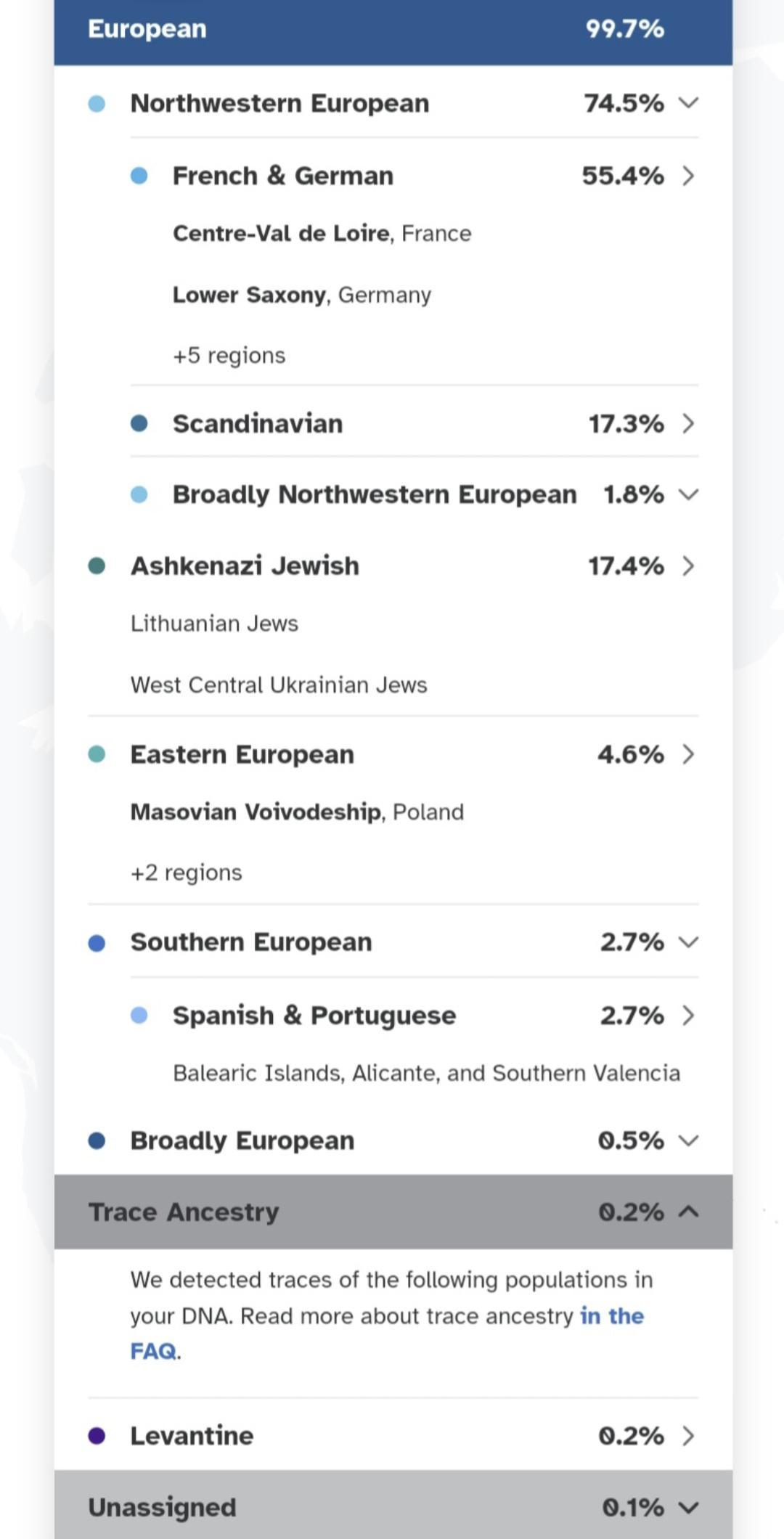Open Ashkenazi Jewish details arrow

(688, 566)
